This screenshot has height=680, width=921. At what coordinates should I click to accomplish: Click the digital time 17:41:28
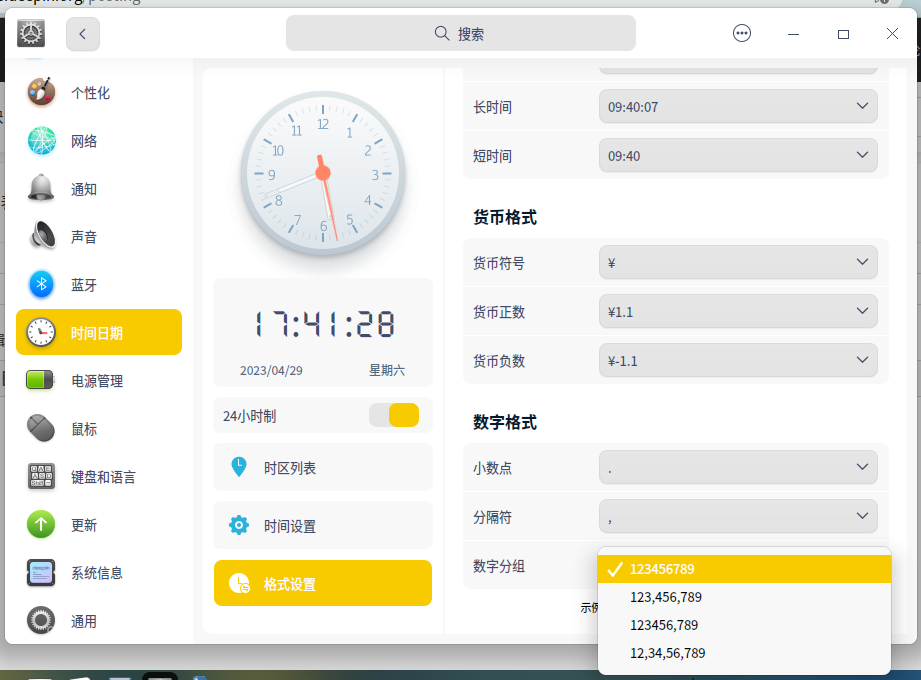(x=324, y=324)
